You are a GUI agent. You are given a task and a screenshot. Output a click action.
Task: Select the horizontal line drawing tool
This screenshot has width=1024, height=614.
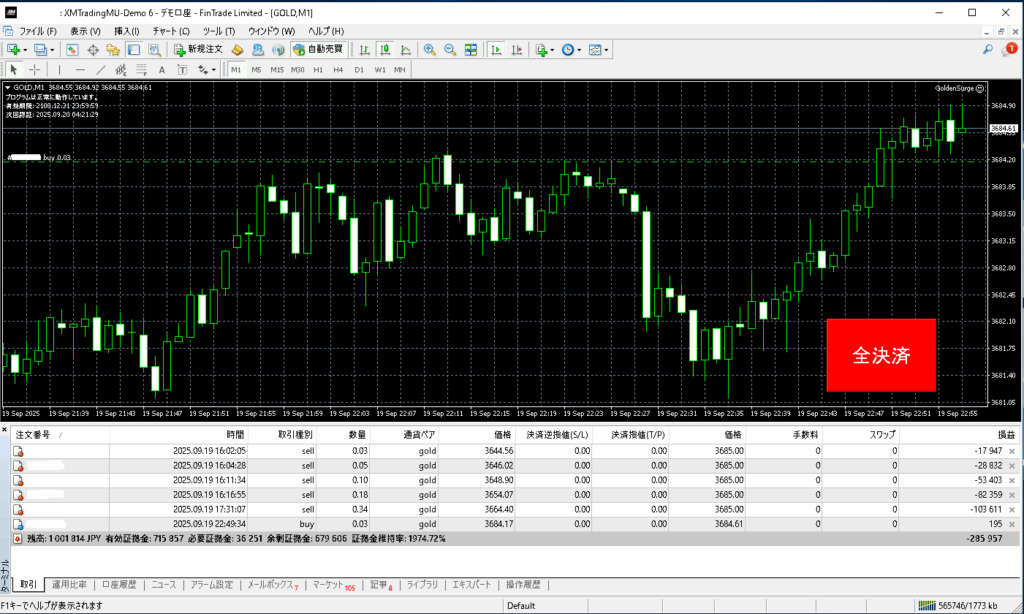[80, 70]
